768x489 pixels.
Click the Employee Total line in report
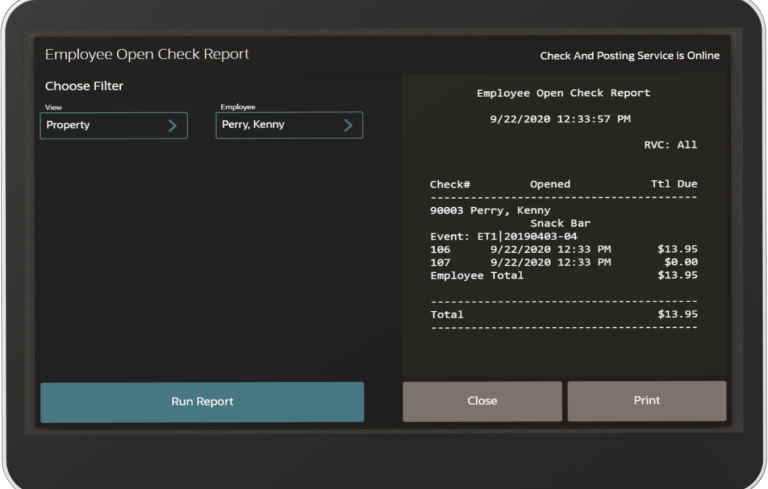563,275
